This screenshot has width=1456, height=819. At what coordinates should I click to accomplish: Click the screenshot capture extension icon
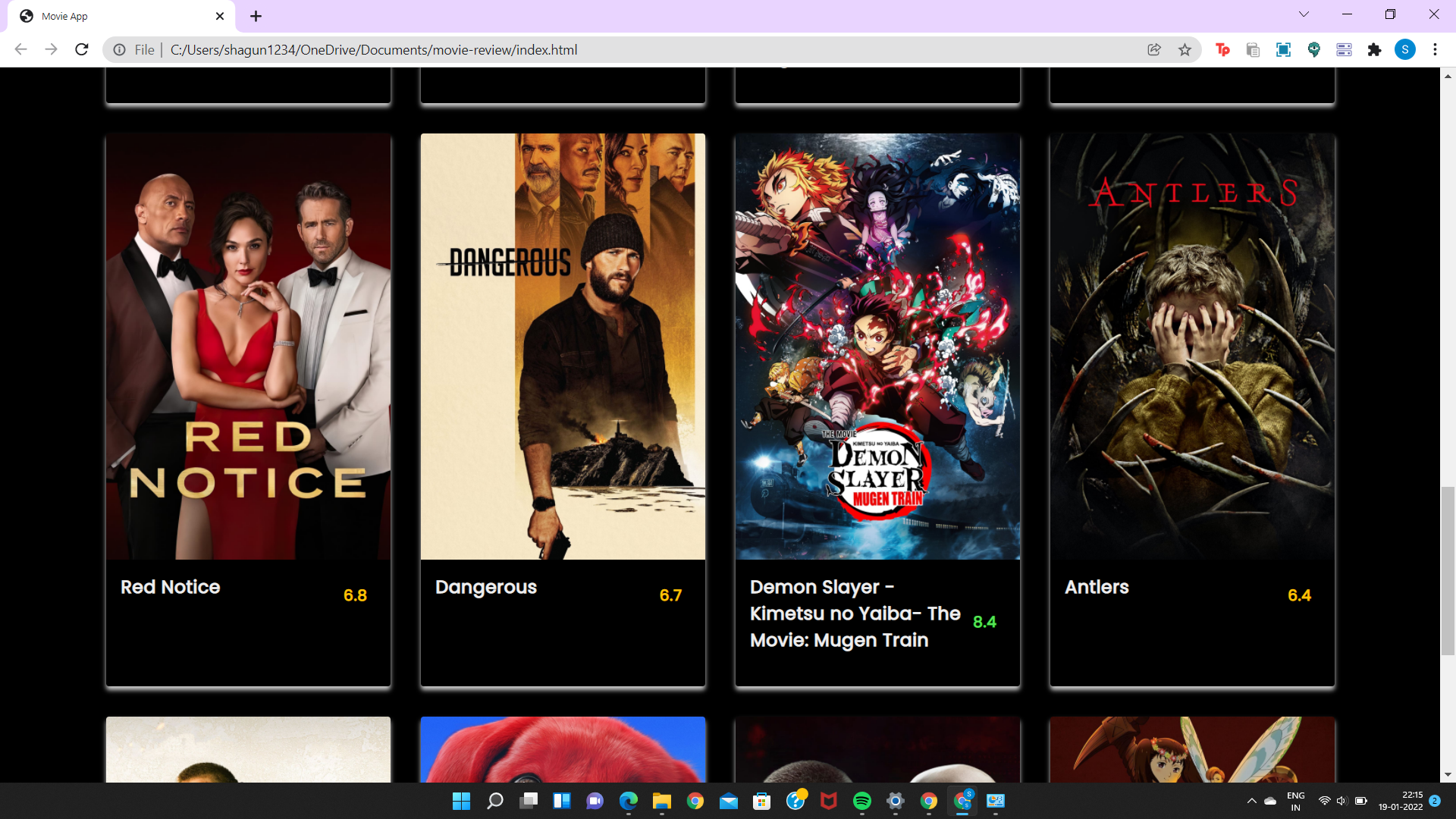[x=1283, y=50]
